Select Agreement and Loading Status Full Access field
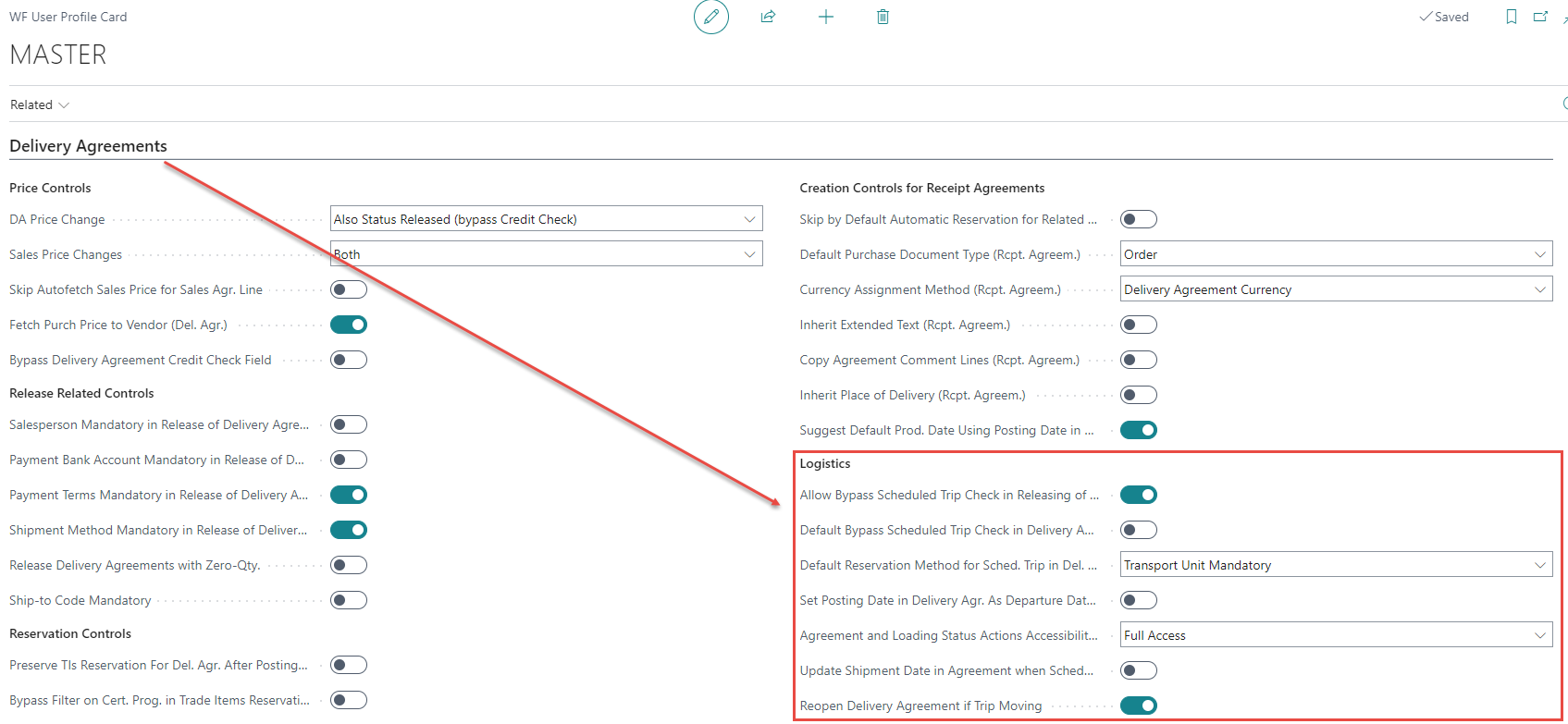The image size is (1568, 724). click(1336, 635)
